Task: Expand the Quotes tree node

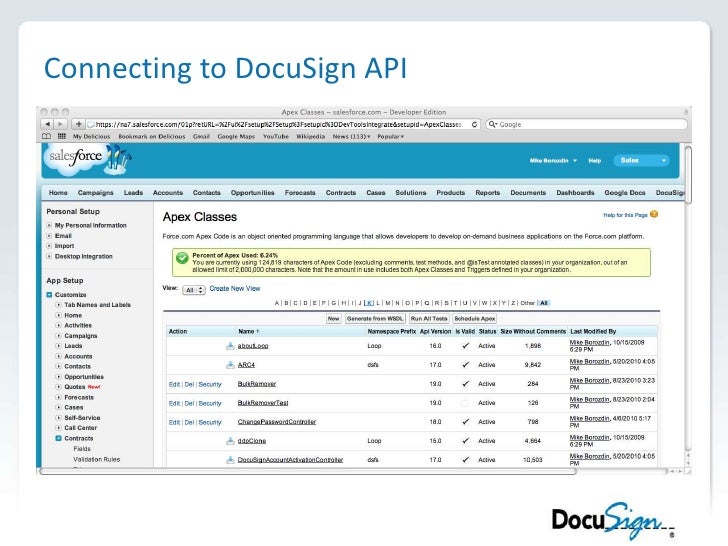Action: tap(58, 387)
